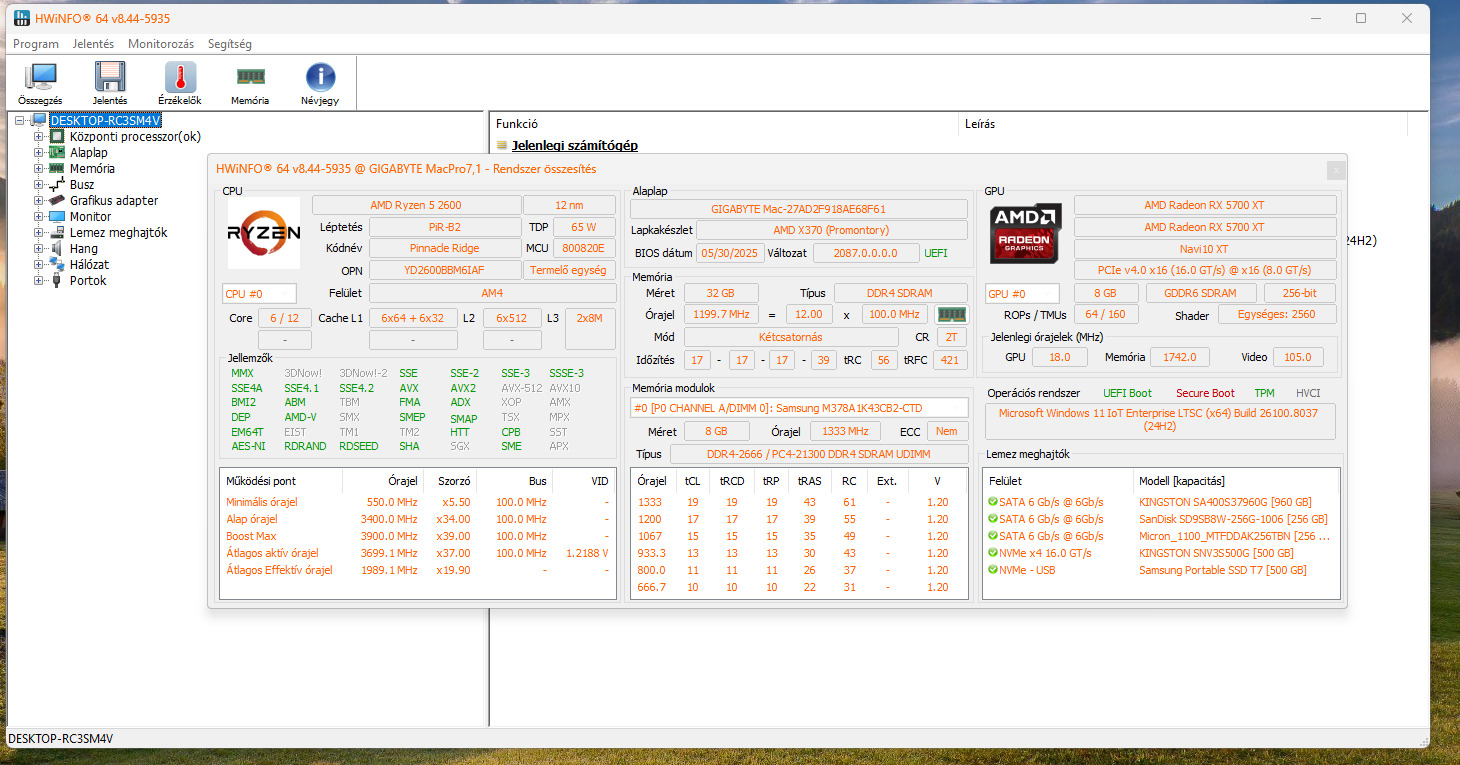Click the Működési pont column header
Image resolution: width=1460 pixels, height=765 pixels.
click(x=281, y=481)
